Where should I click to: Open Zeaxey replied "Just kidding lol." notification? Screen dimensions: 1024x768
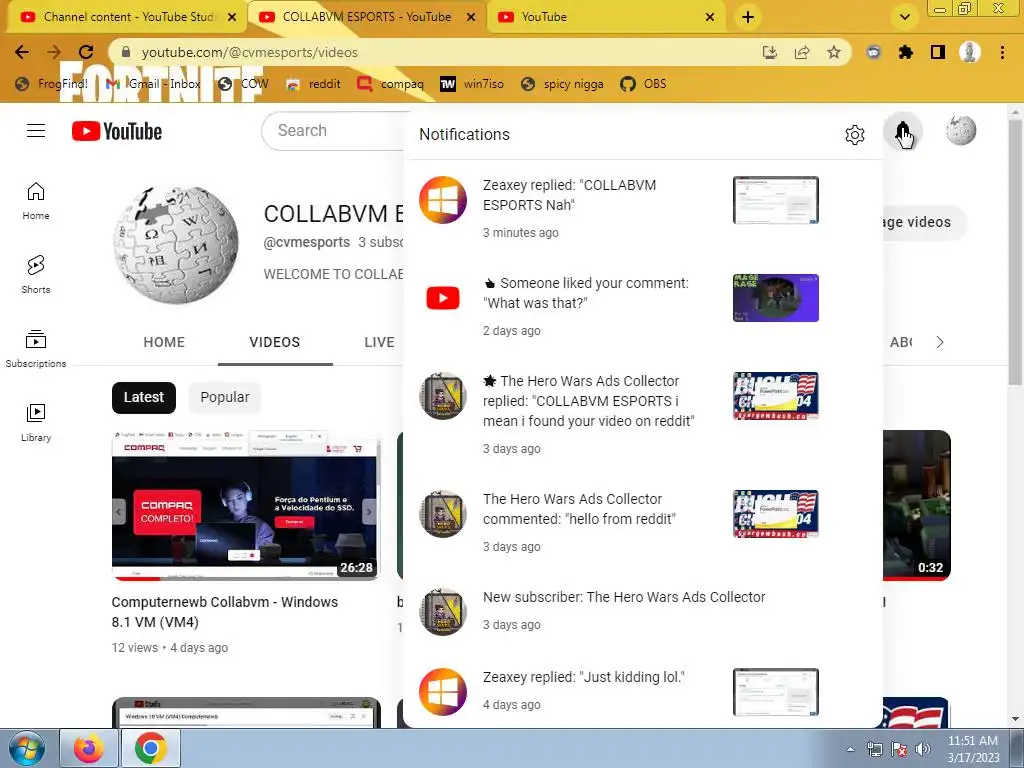(x=643, y=691)
